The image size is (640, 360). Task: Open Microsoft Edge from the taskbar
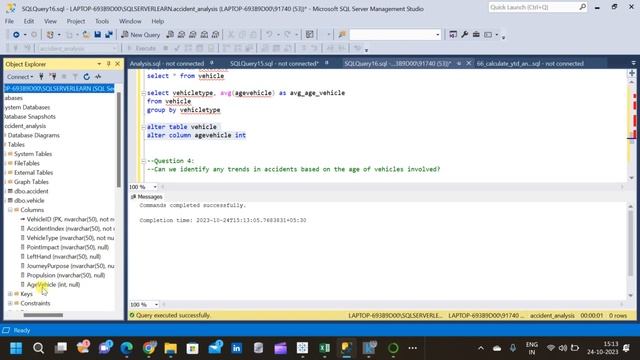127,348
